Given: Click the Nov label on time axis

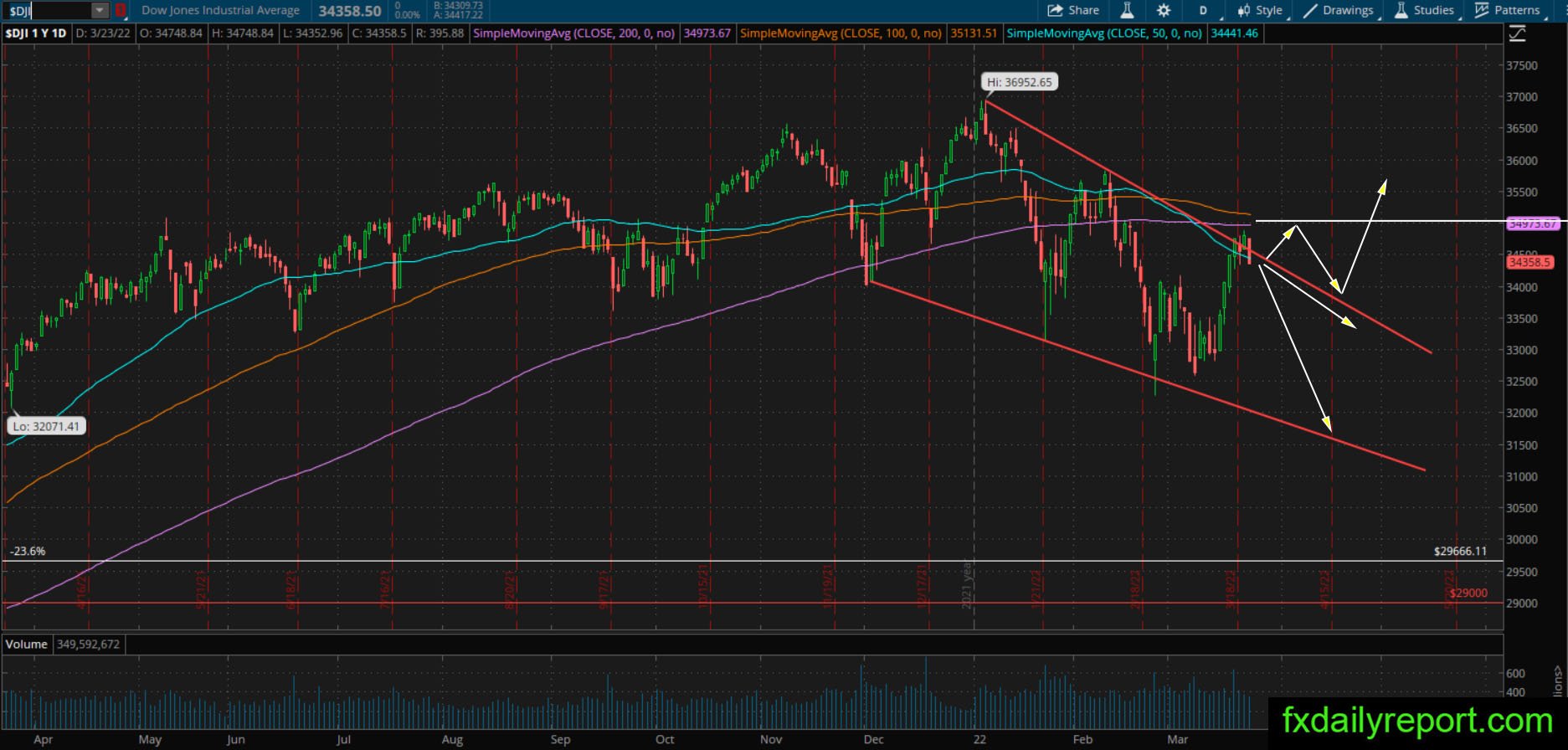Looking at the screenshot, I should 771,740.
